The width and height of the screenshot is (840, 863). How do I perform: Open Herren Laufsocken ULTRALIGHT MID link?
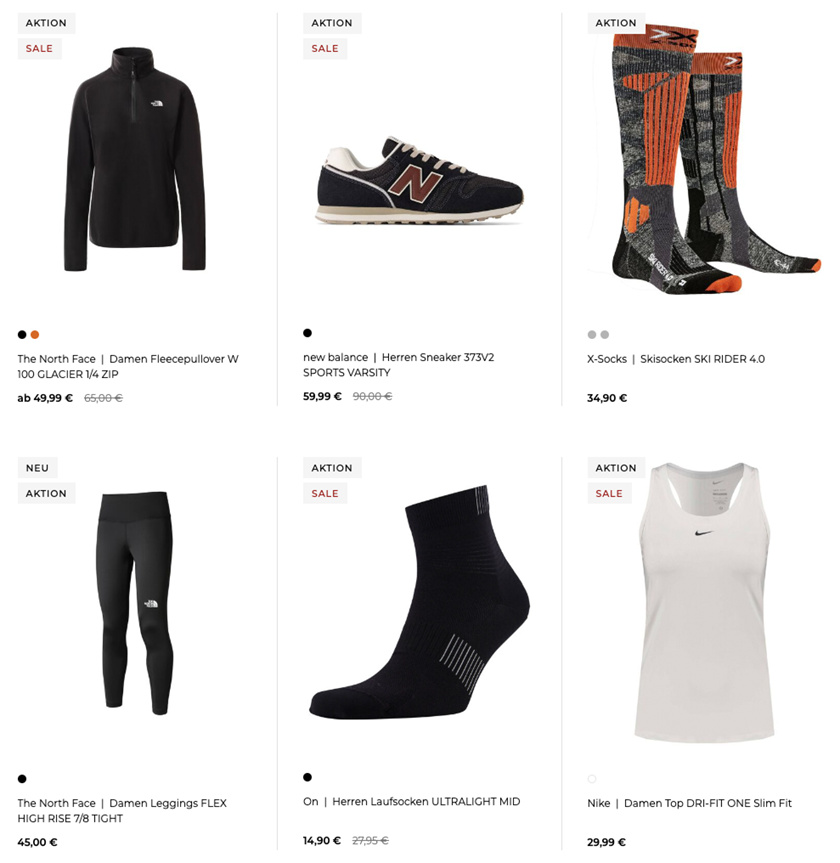coord(411,801)
